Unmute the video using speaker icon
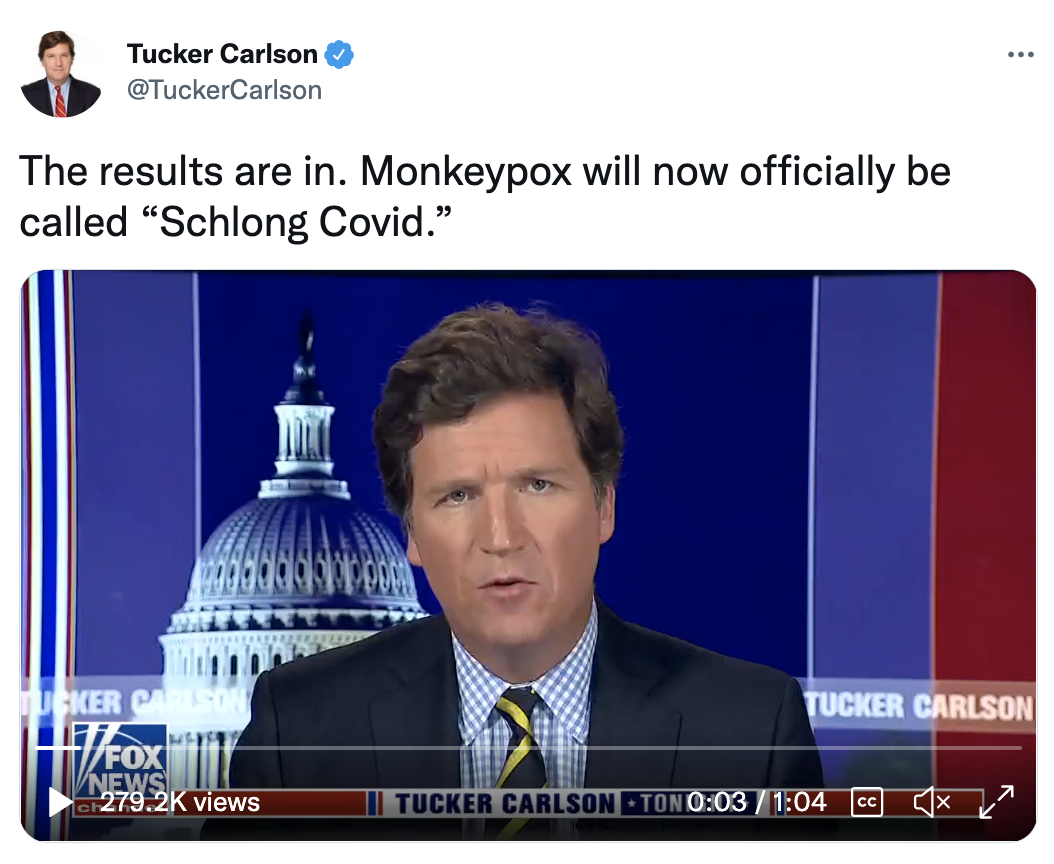 [932, 802]
